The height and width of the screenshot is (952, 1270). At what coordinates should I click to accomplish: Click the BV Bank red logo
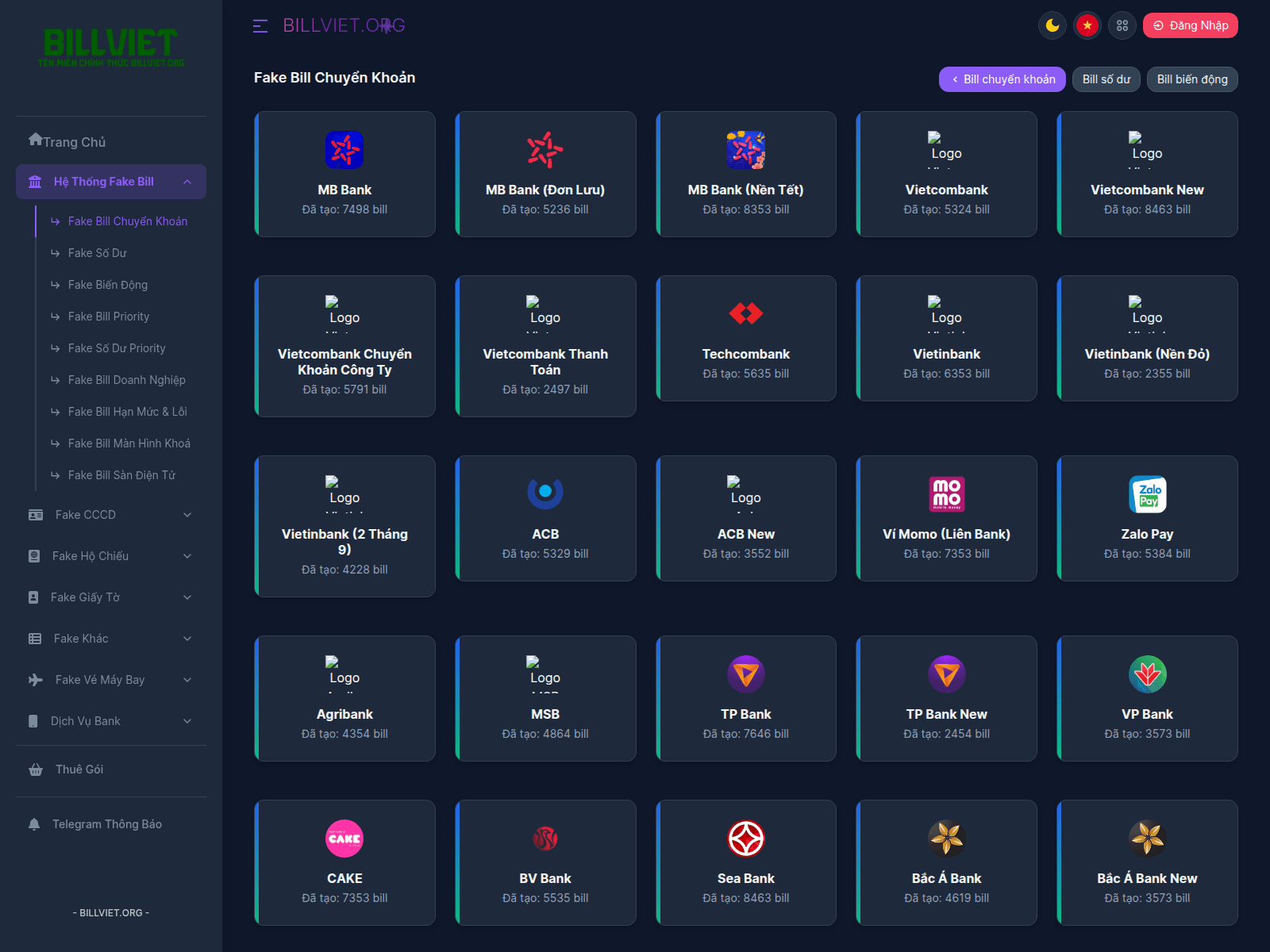(545, 839)
